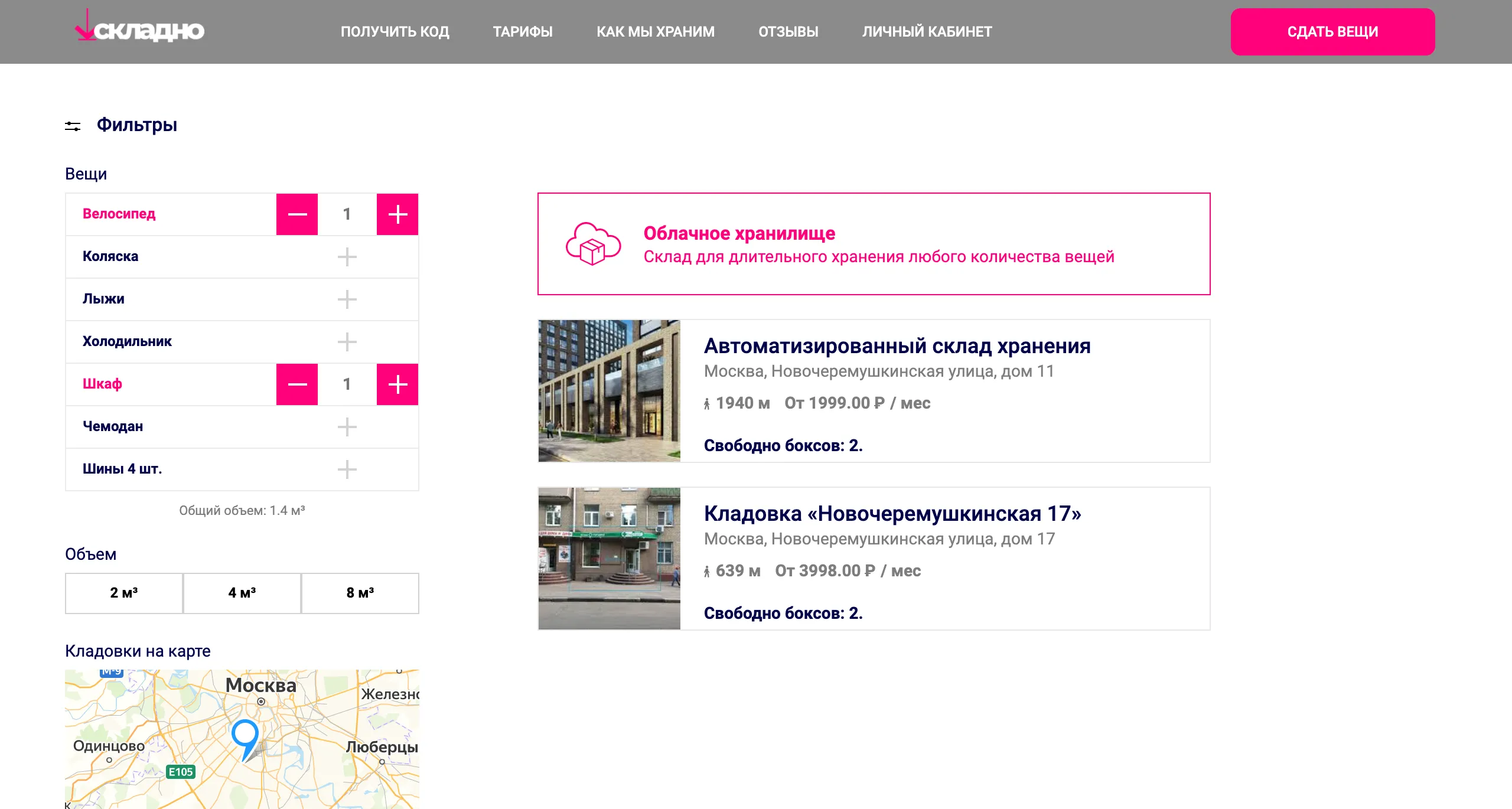Add Лыжи with its plus icon
The width and height of the screenshot is (1512, 809).
tap(347, 299)
